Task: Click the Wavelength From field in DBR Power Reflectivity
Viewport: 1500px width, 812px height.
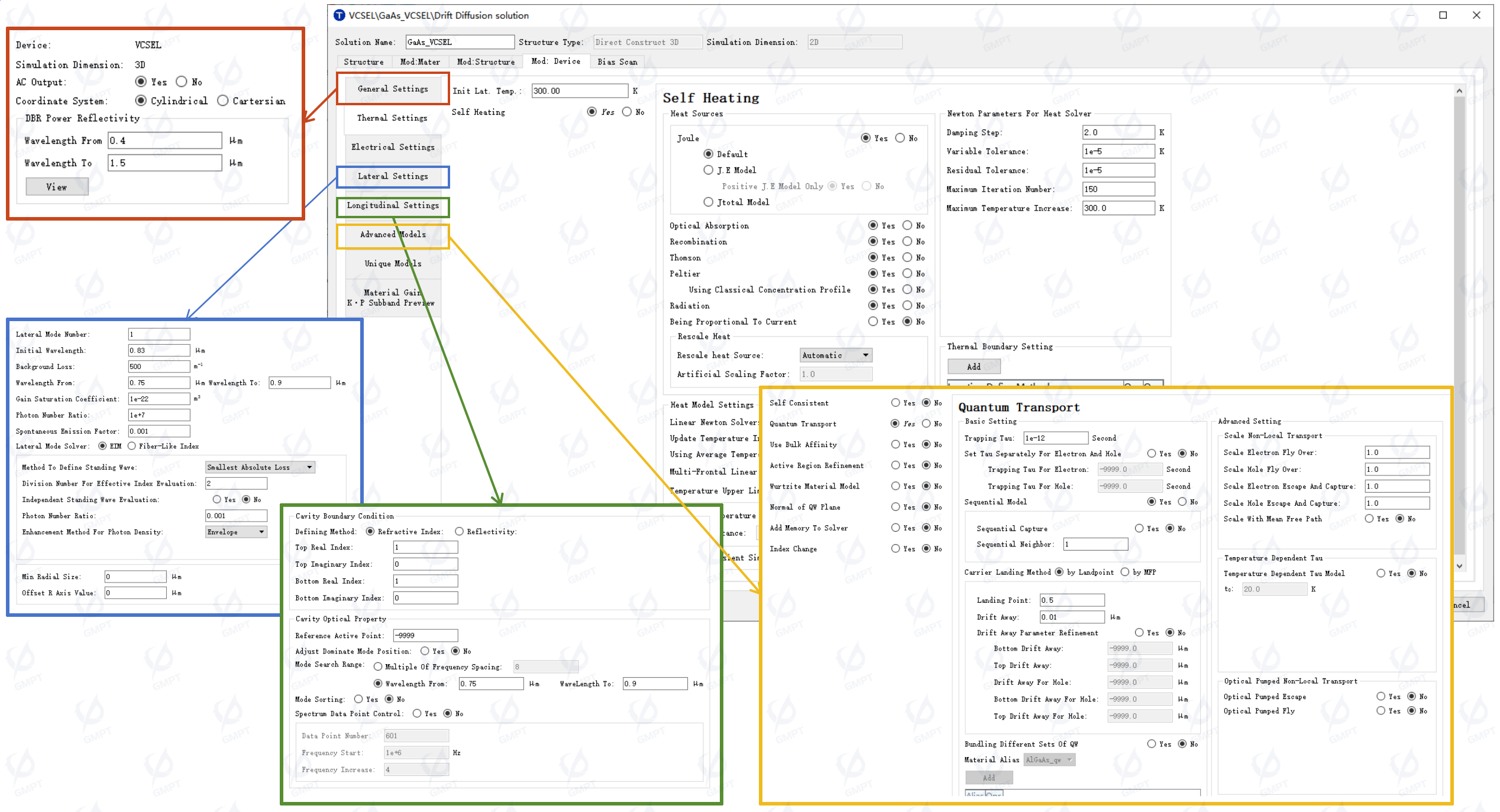Action: coord(165,140)
